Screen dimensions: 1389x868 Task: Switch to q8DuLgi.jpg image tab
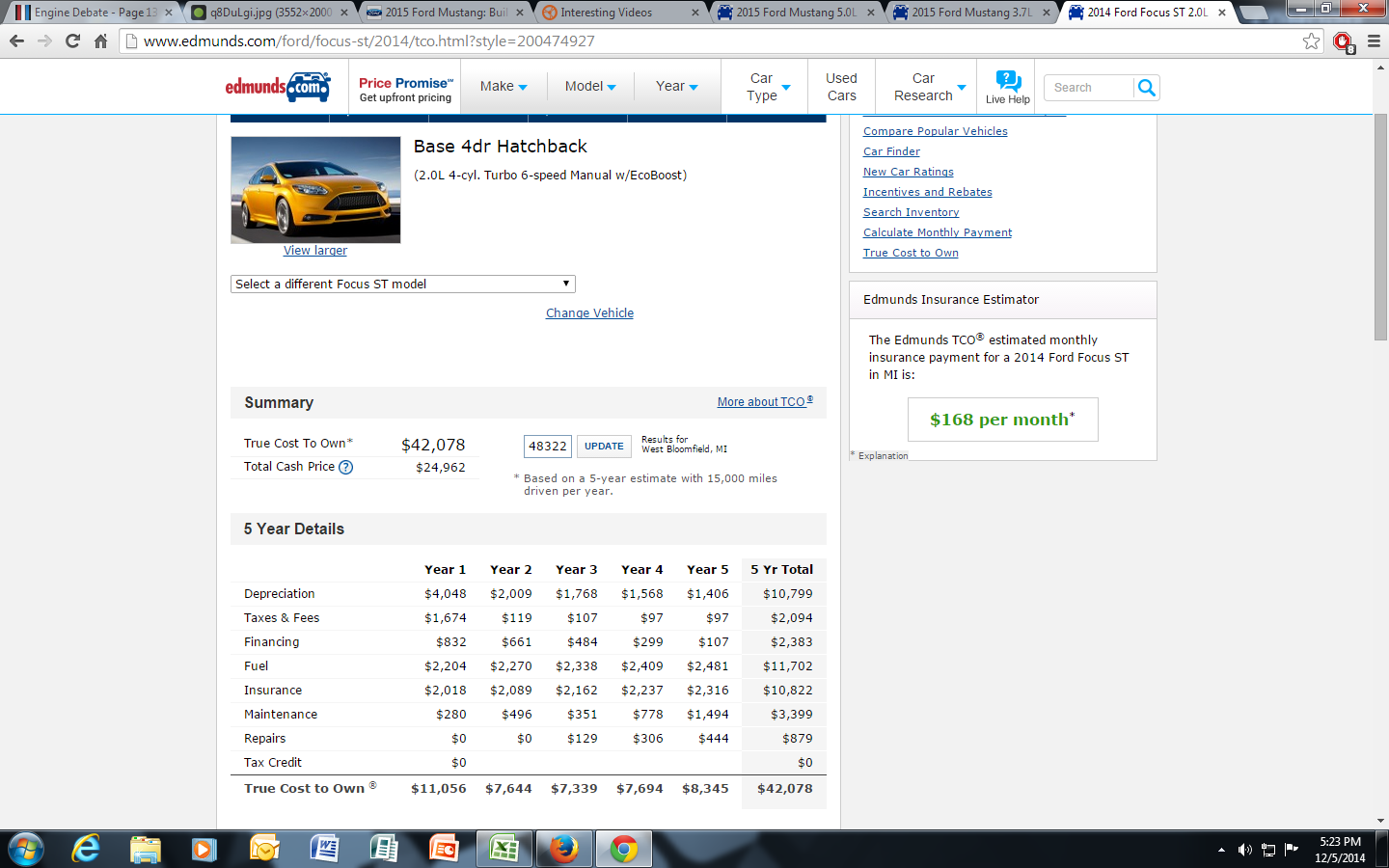268,13
